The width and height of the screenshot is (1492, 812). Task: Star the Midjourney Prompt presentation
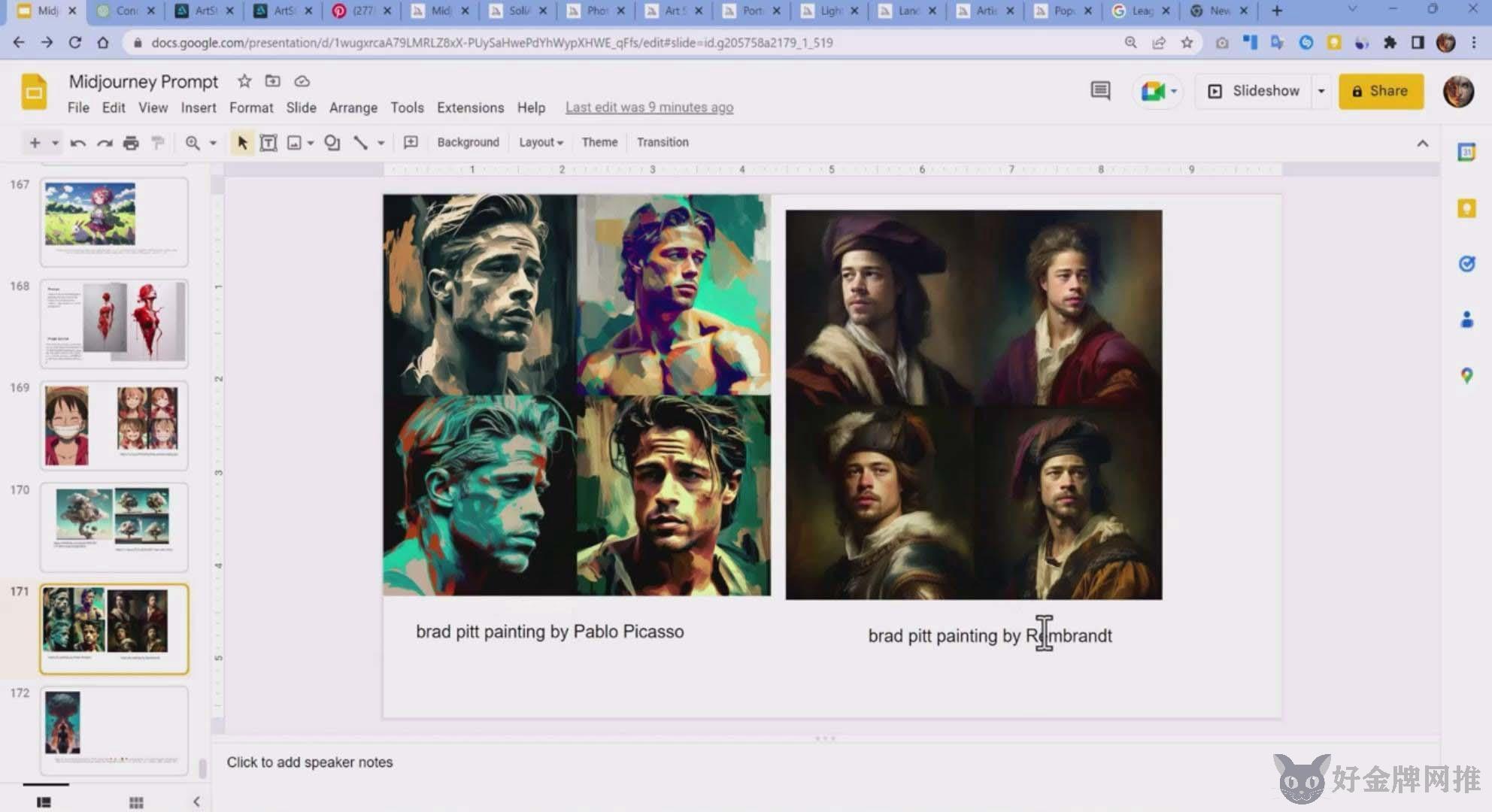pyautogui.click(x=244, y=81)
